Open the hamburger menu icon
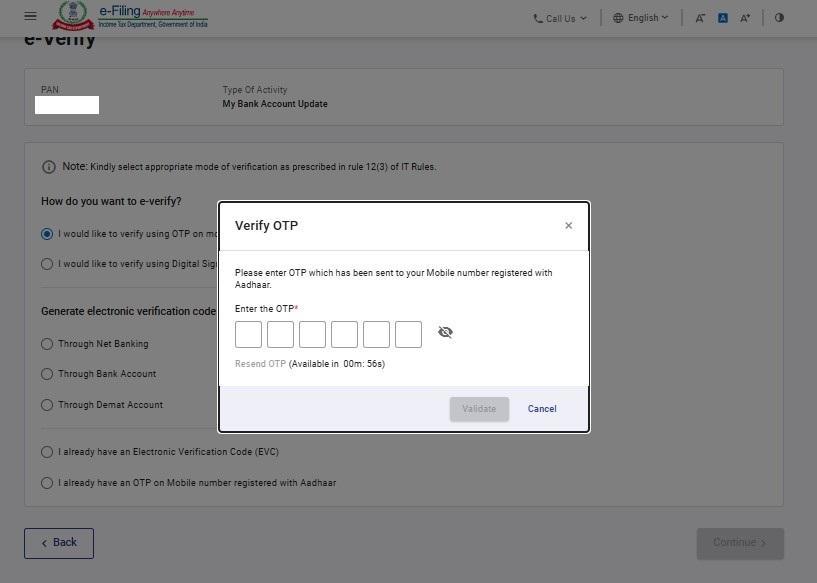Screen dimensions: 817x583 click(30, 17)
